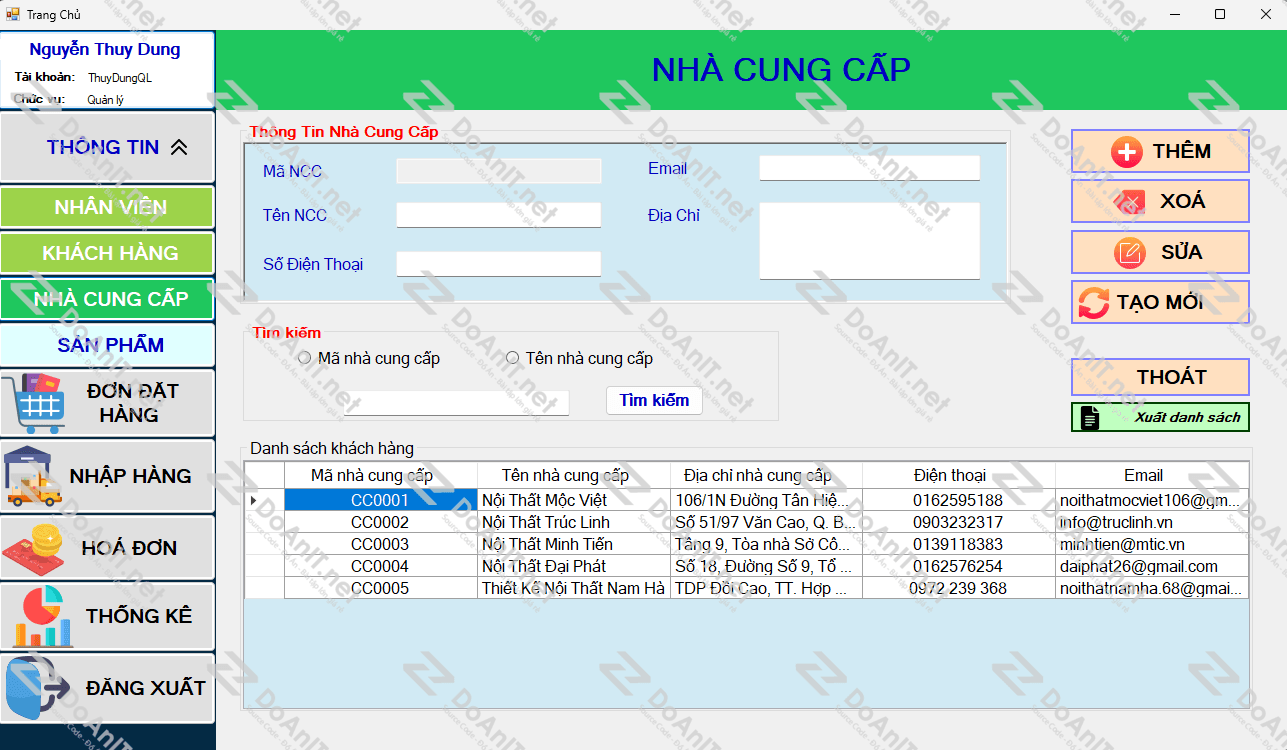Open the NHÂN VIÊN section
This screenshot has width=1287, height=750.
point(108,207)
